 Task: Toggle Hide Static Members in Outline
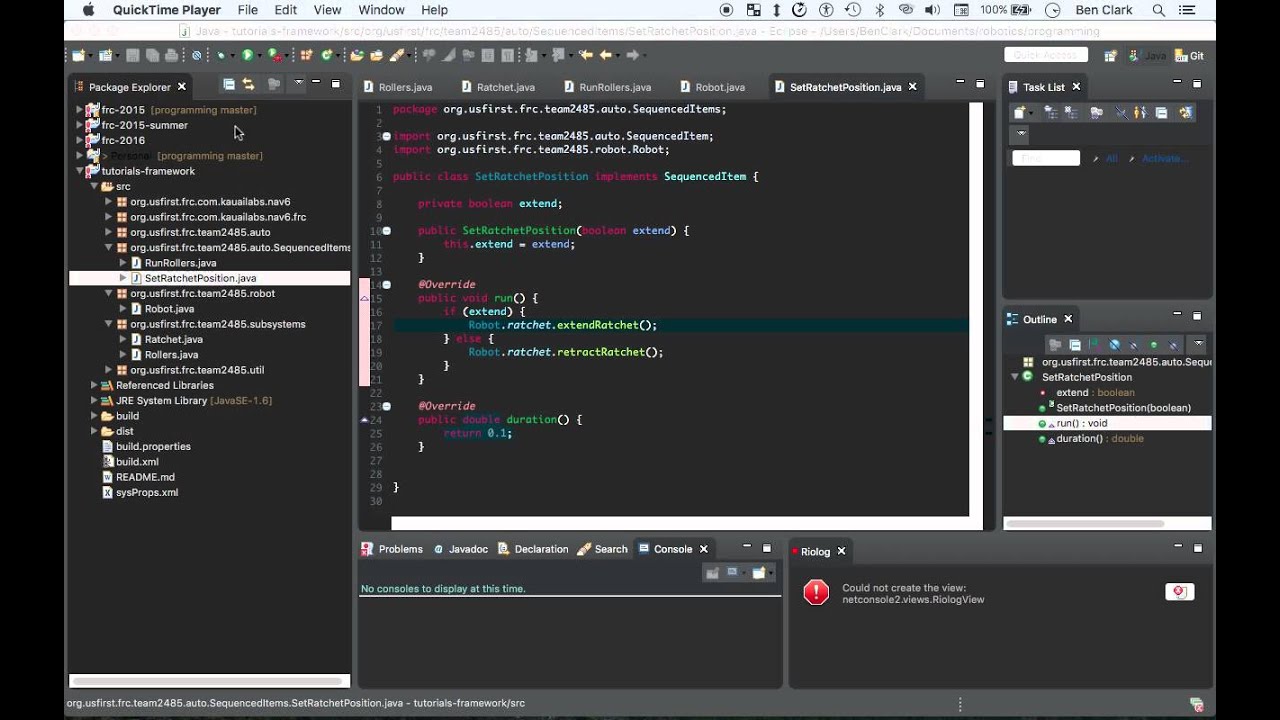(x=1133, y=345)
